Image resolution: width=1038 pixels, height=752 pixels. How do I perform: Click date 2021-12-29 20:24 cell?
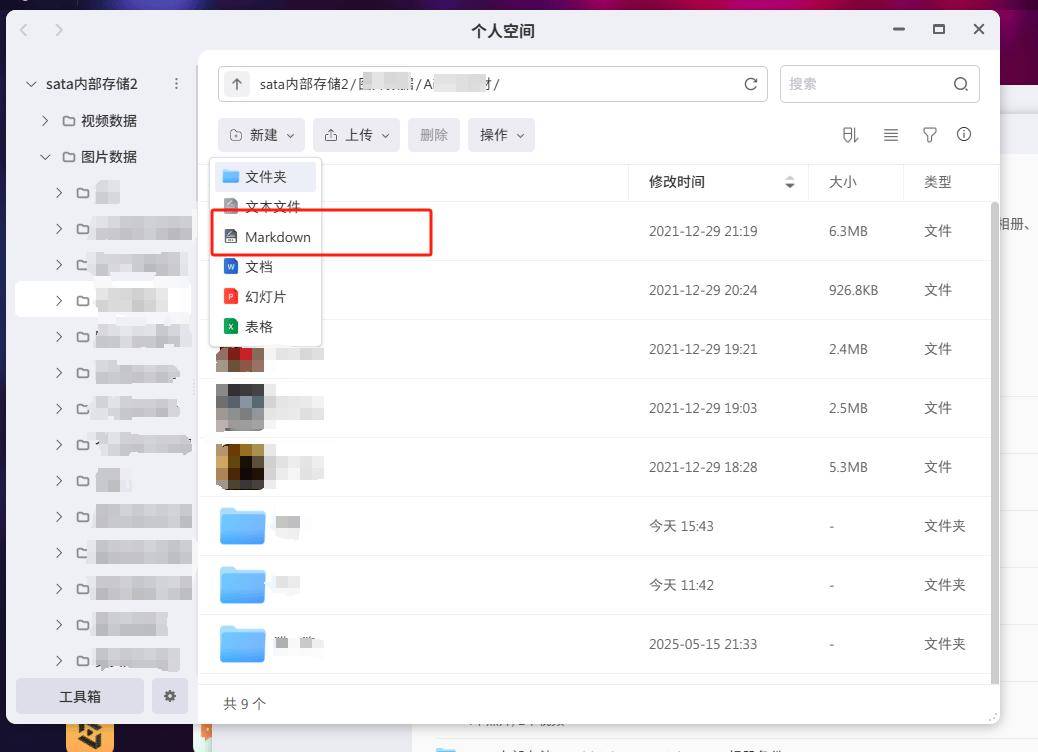pyautogui.click(x=703, y=290)
